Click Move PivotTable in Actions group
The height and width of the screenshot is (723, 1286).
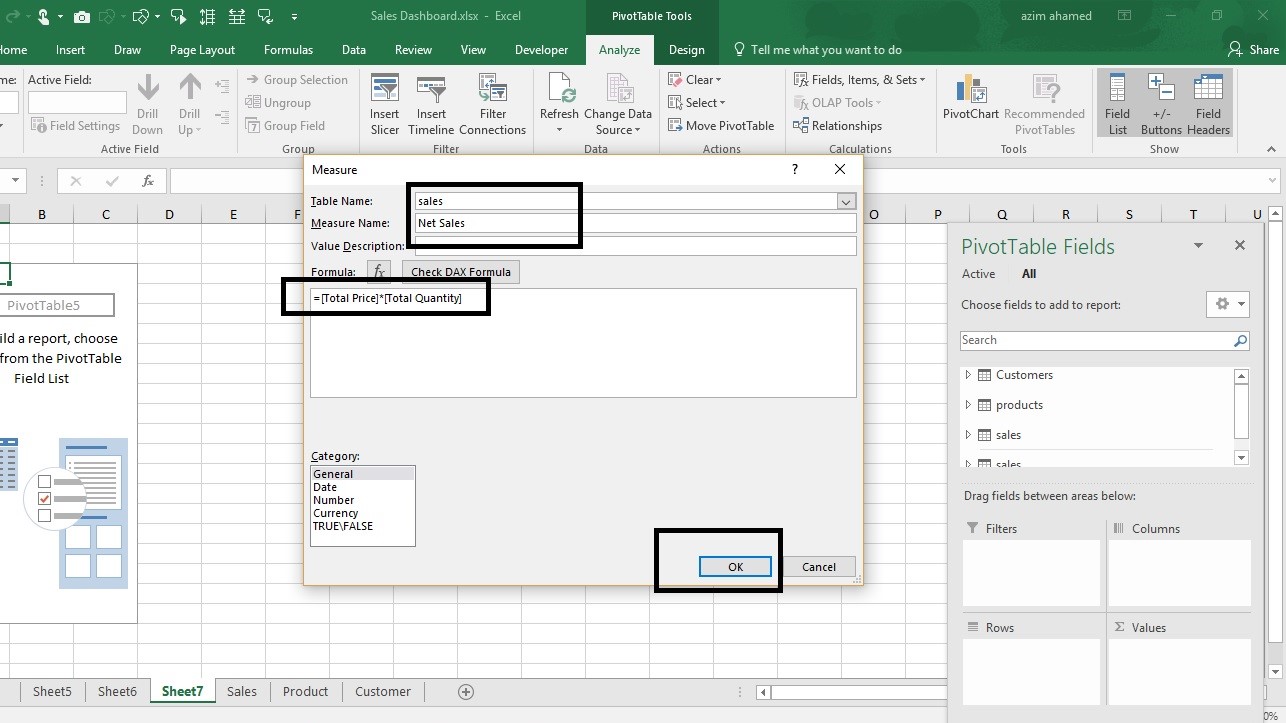pos(721,126)
